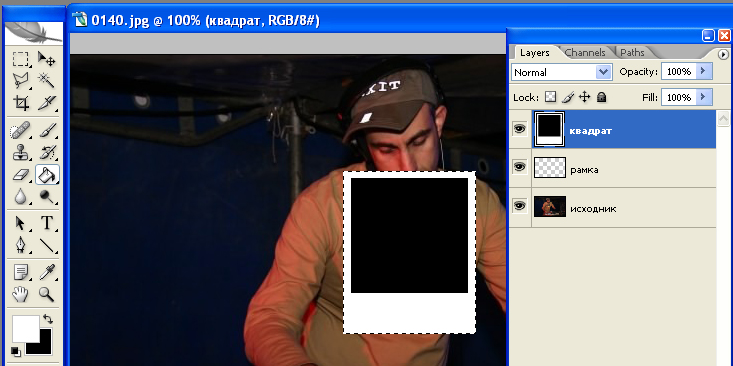This screenshot has height=366, width=733.
Task: Activate the Crop tool
Action: 20,102
